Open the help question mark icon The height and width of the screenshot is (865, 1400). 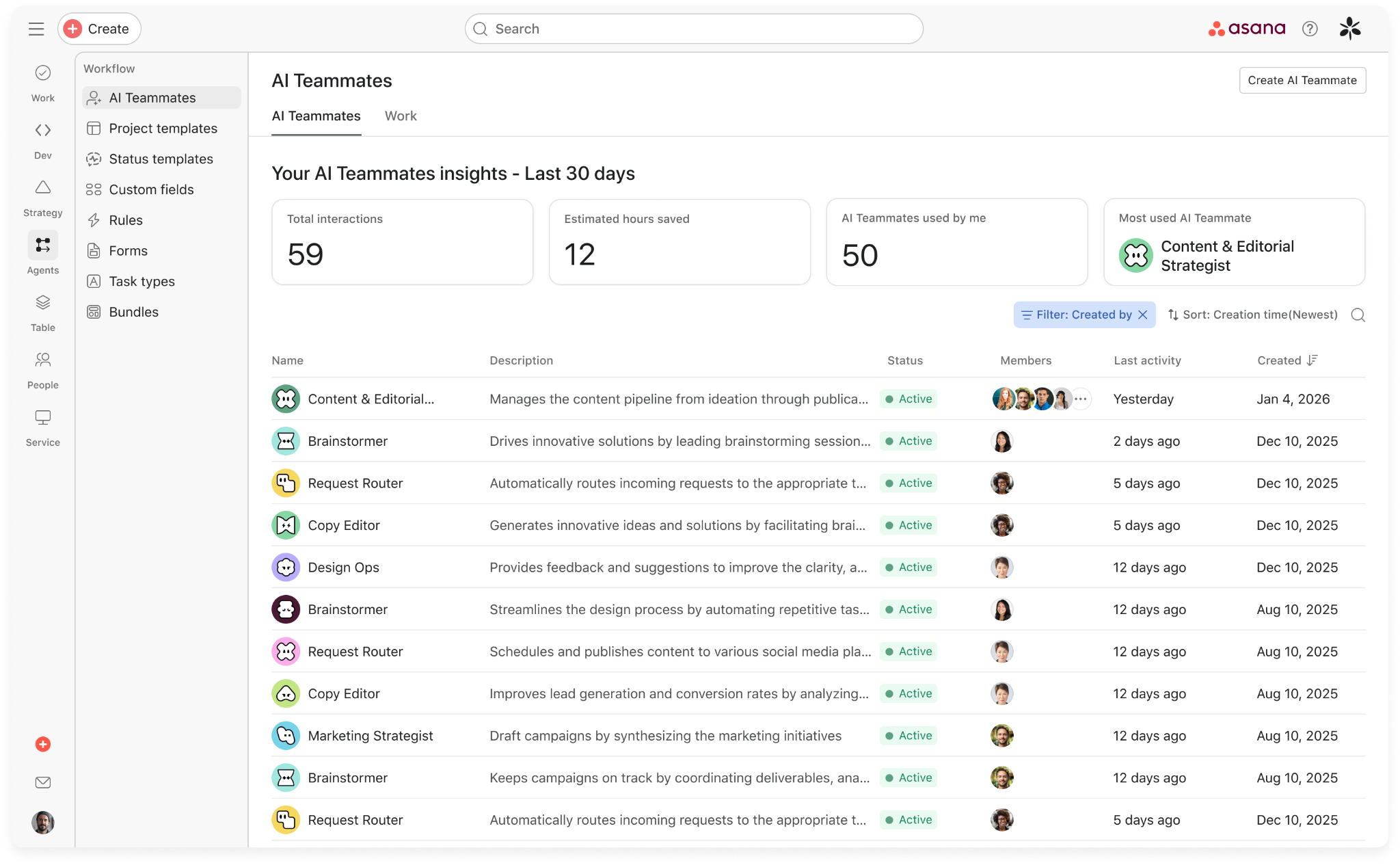coord(1310,29)
